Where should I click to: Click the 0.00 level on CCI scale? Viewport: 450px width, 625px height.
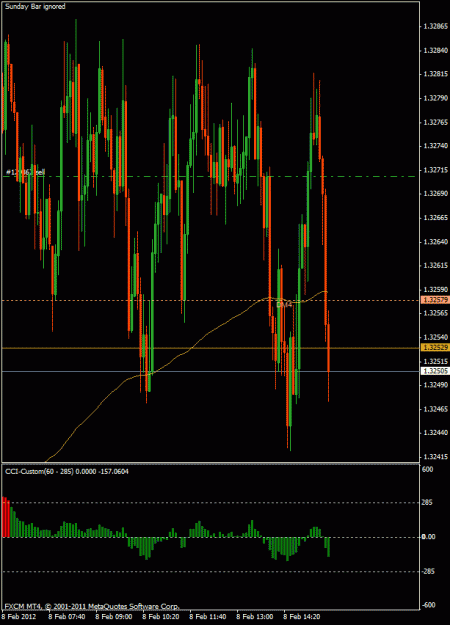click(x=428, y=537)
